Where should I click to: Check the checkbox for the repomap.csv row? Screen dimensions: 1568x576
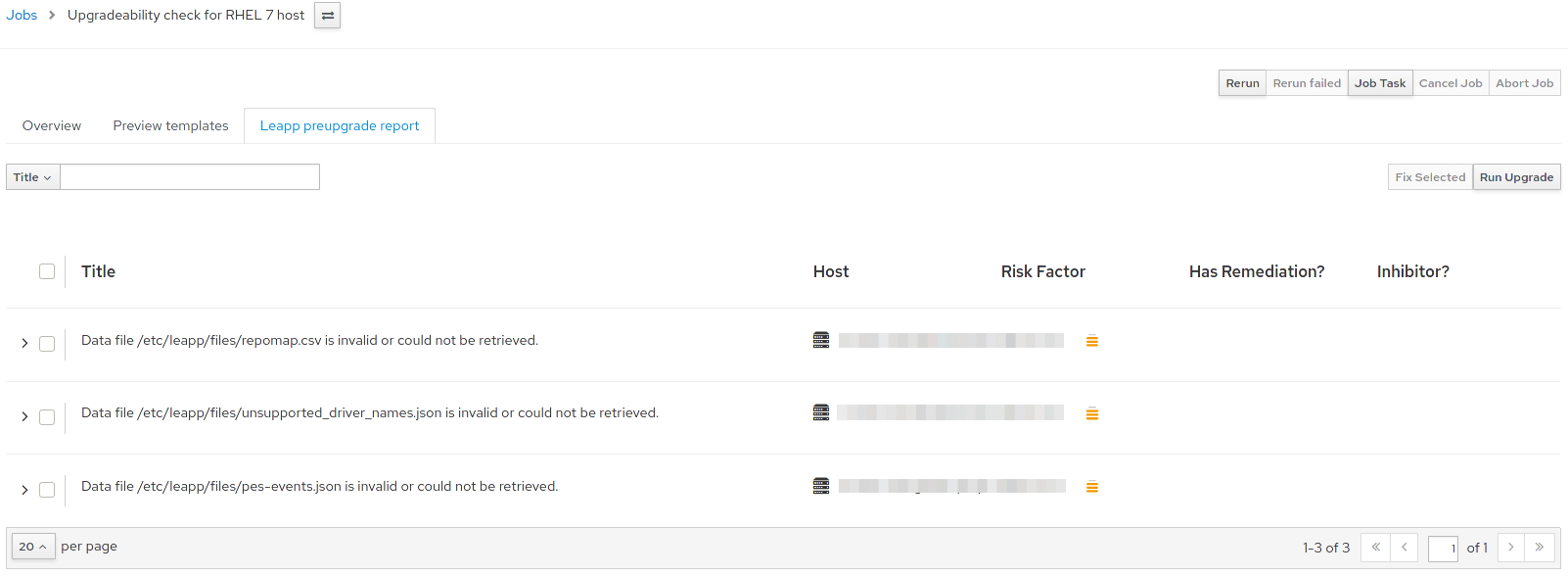pos(47,343)
